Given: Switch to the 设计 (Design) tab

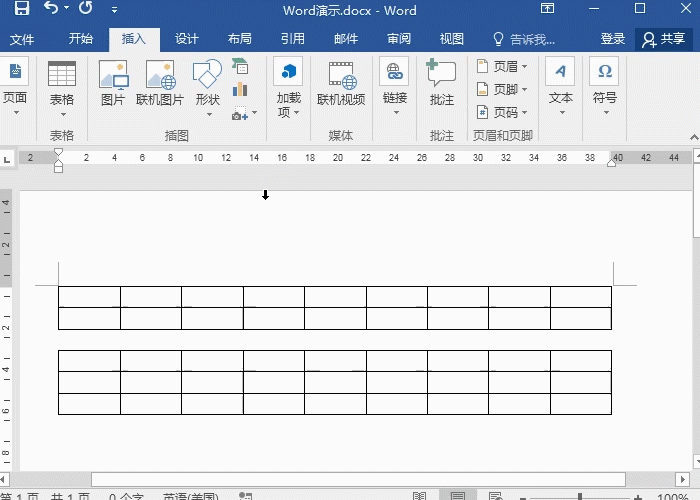Looking at the screenshot, I should [x=187, y=39].
